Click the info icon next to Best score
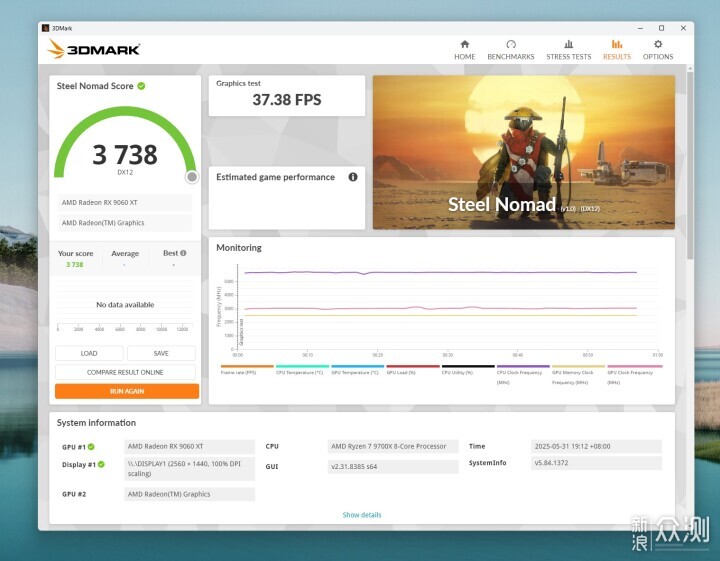Image resolution: width=720 pixels, height=561 pixels. (183, 253)
